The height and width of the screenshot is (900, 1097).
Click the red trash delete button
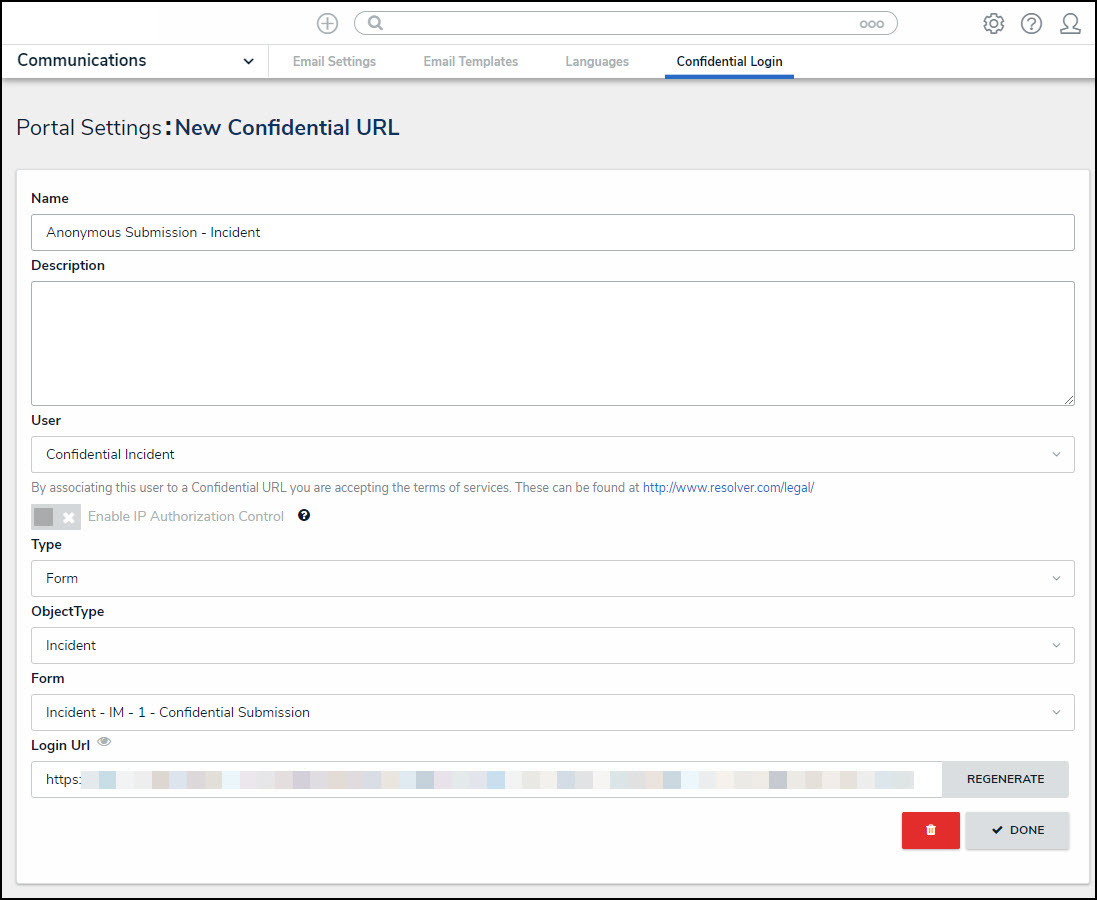[x=930, y=830]
